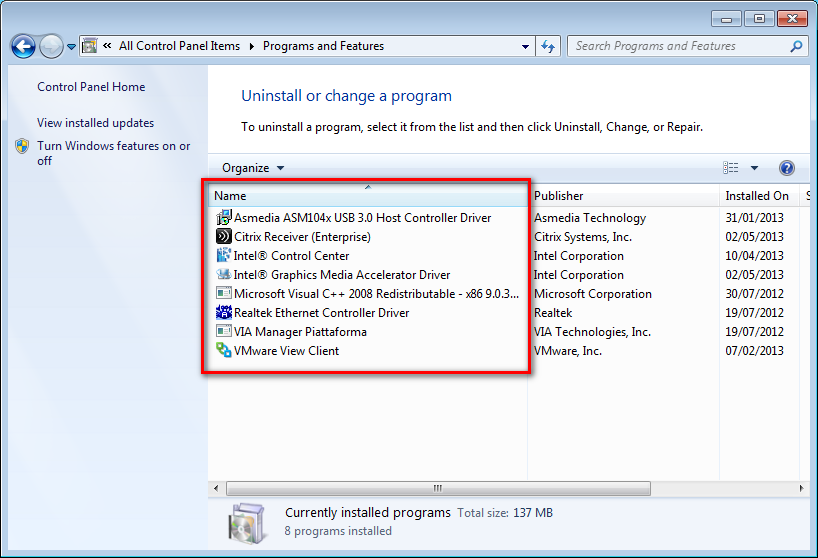Expand arrow after All Control Panel Items

coord(251,46)
